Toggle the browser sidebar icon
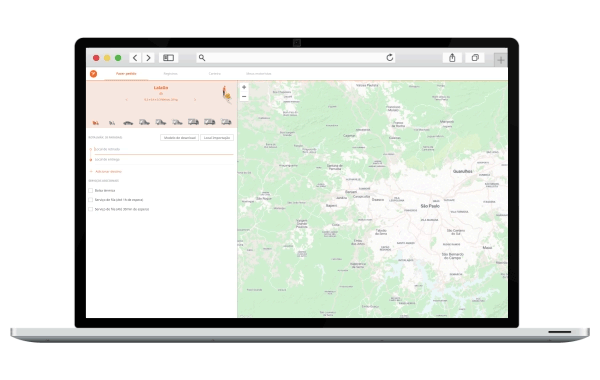600x380 pixels. tap(168, 58)
